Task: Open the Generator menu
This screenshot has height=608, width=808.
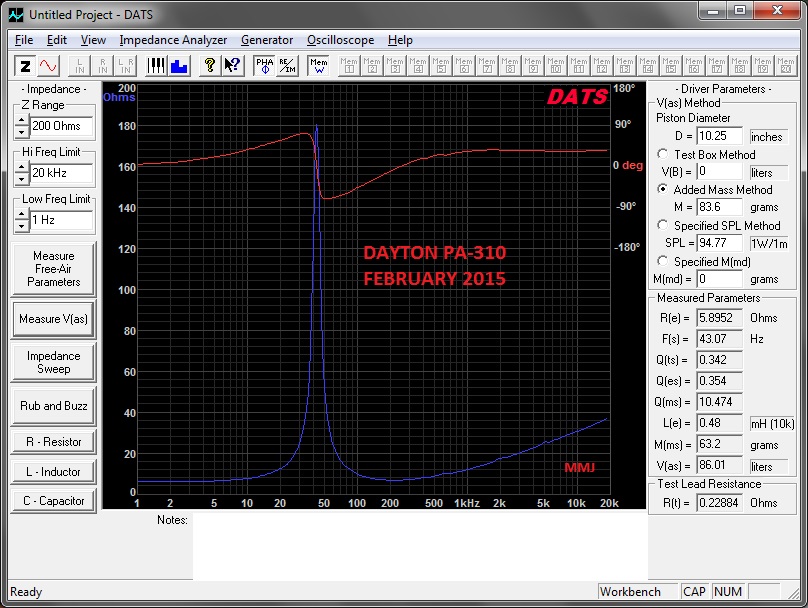Action: 267,40
